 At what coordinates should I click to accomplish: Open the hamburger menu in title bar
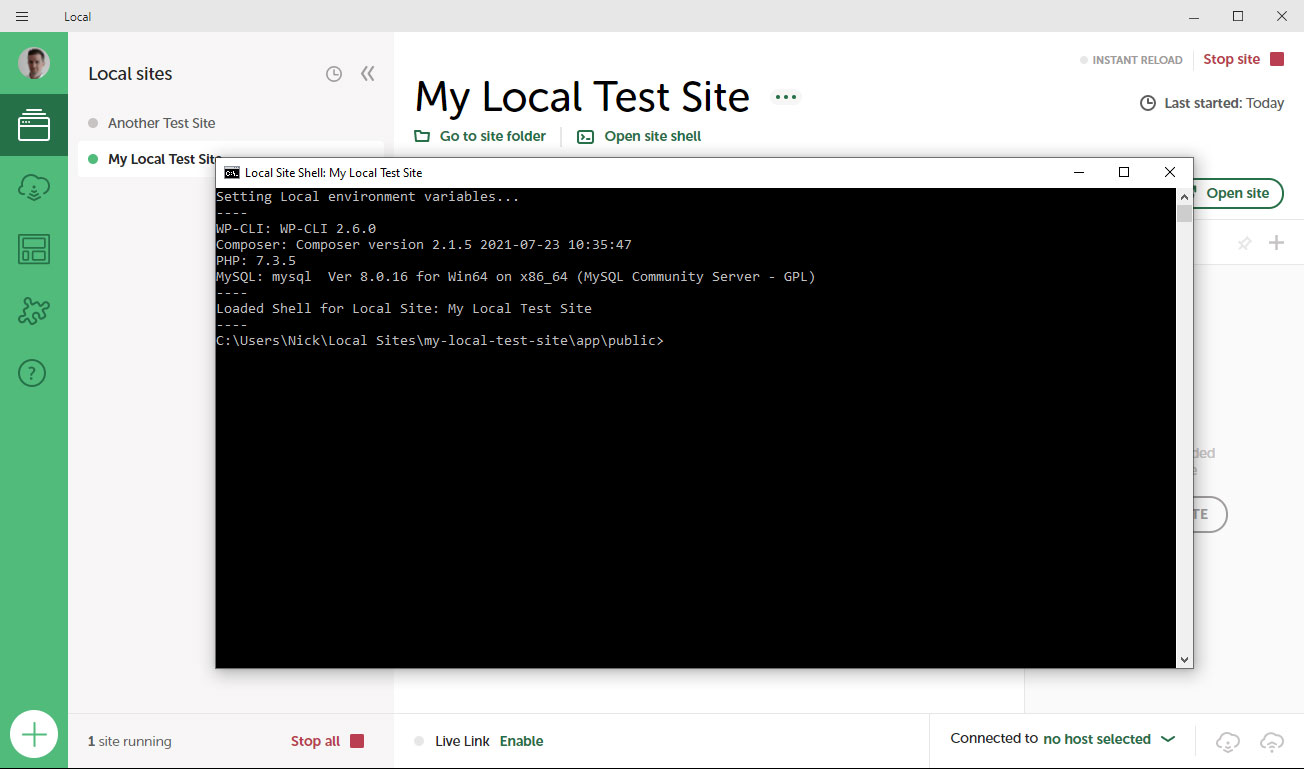click(x=22, y=16)
